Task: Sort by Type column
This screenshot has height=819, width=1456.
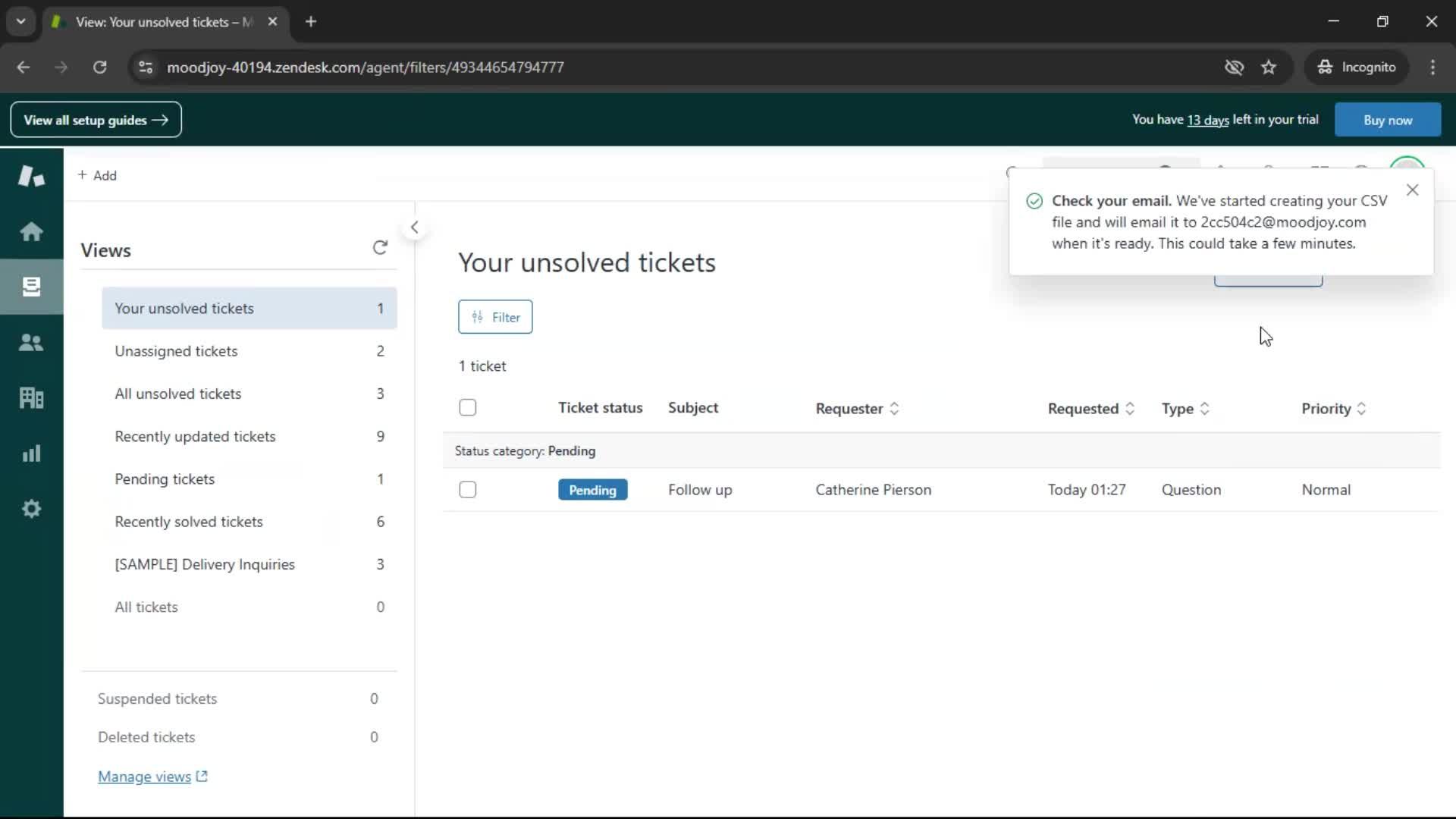Action: [x=1185, y=409]
